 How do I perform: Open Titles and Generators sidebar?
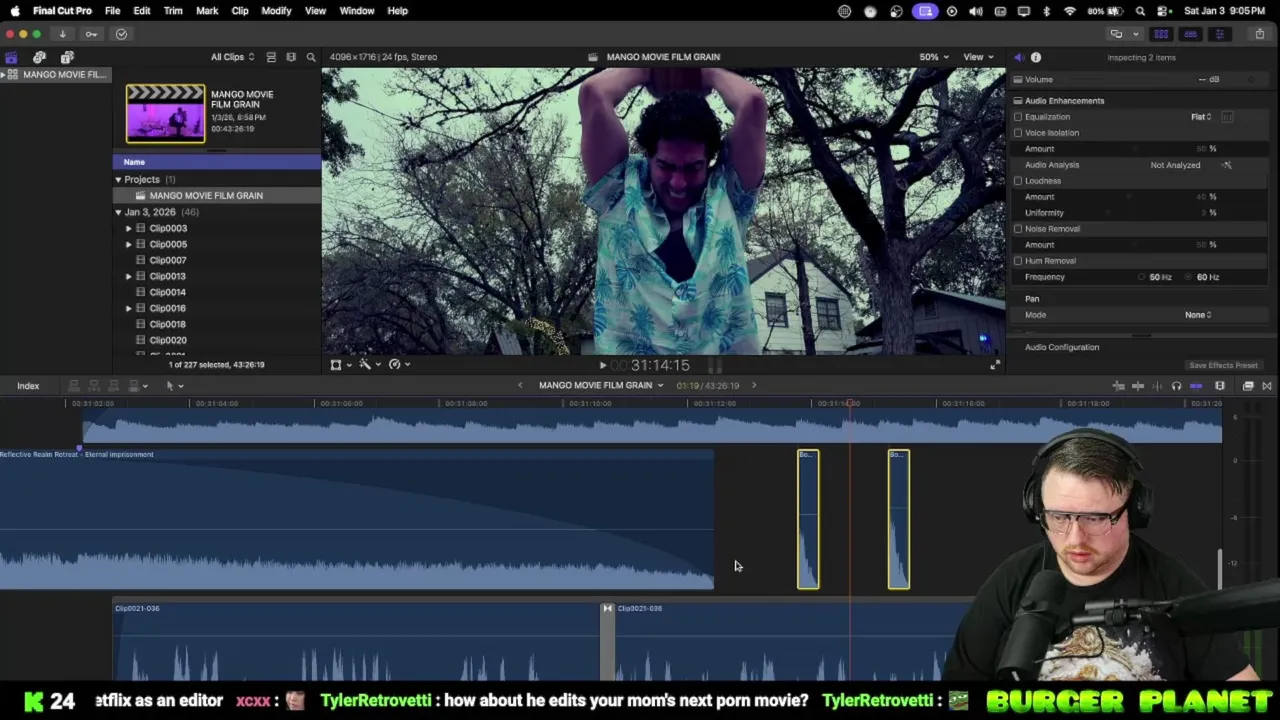[67, 57]
